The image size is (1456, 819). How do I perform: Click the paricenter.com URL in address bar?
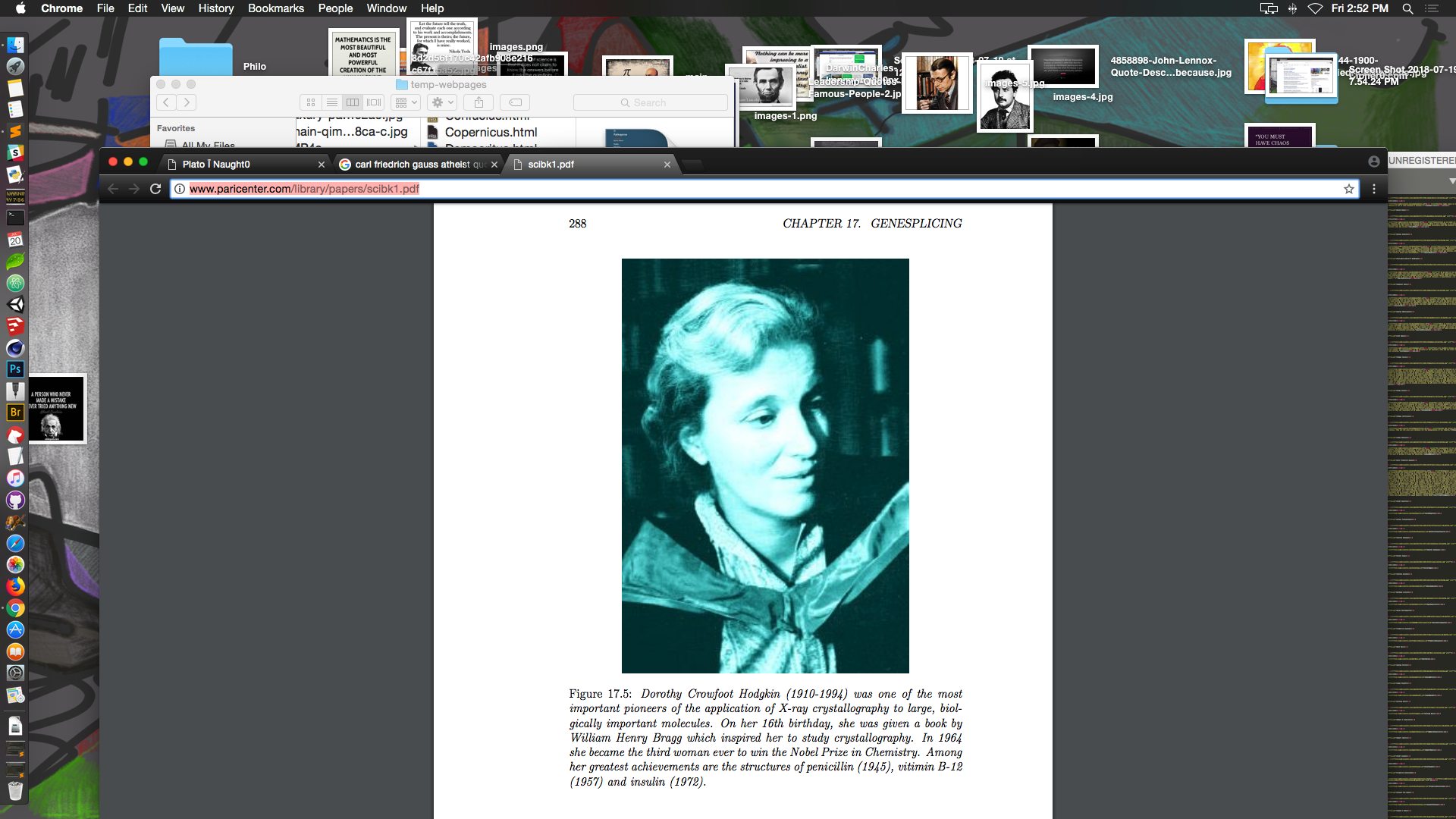pos(304,189)
